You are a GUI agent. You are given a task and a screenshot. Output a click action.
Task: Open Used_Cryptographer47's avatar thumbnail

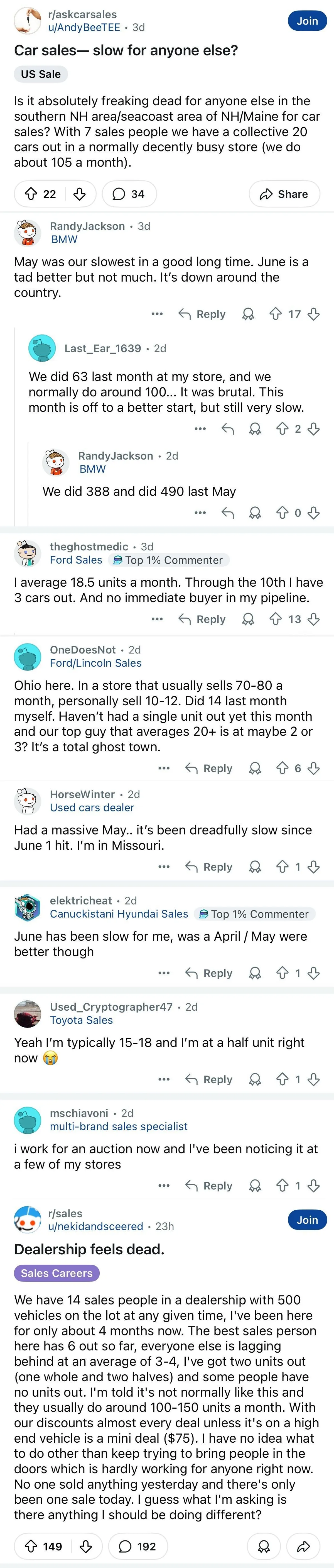click(27, 1013)
